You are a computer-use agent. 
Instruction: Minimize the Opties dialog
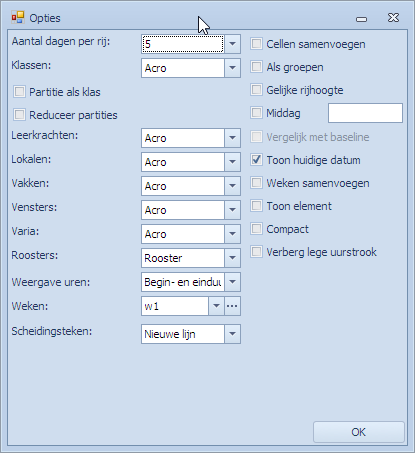[361, 19]
